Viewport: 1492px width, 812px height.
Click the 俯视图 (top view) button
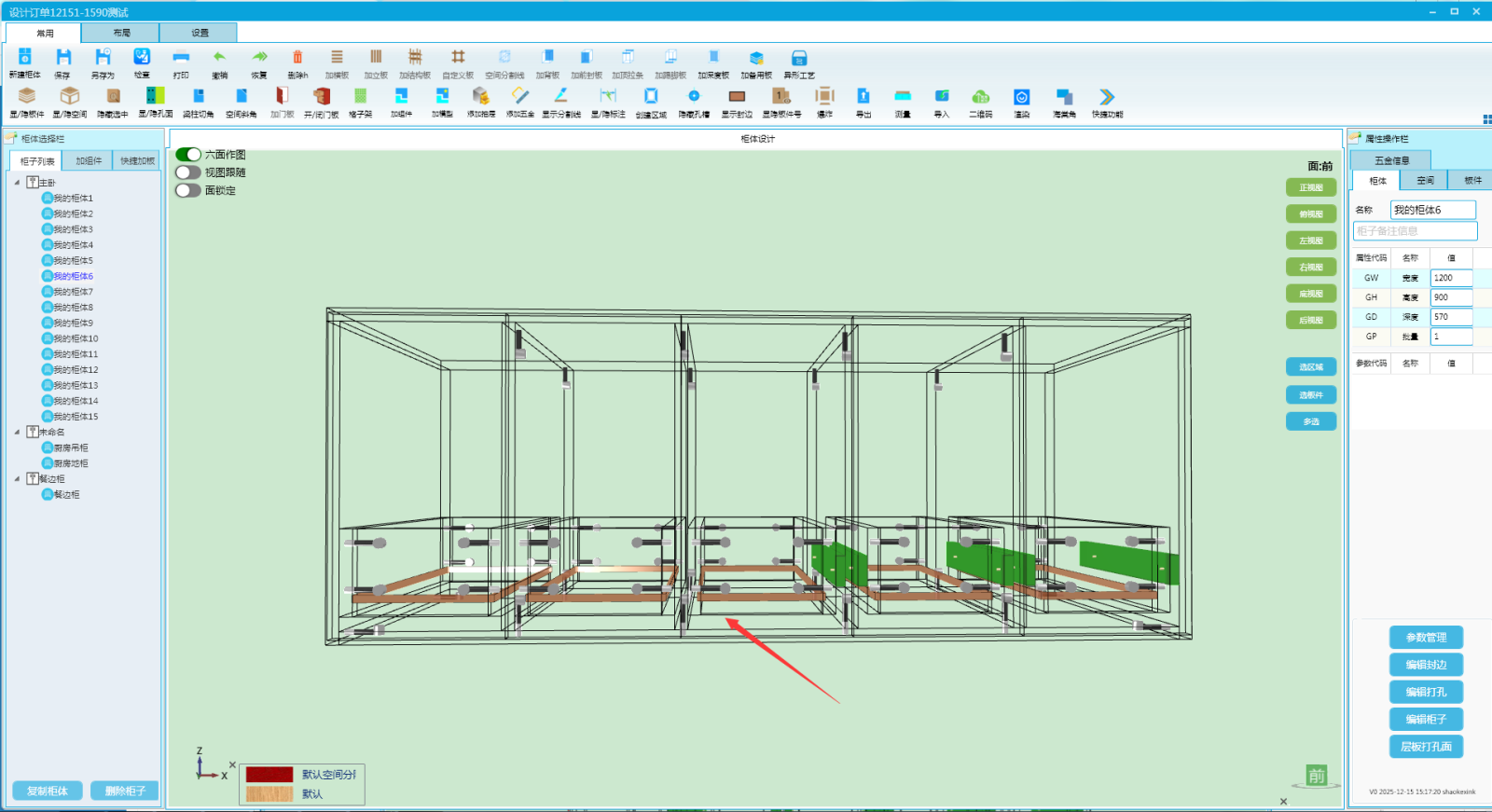pos(1310,214)
